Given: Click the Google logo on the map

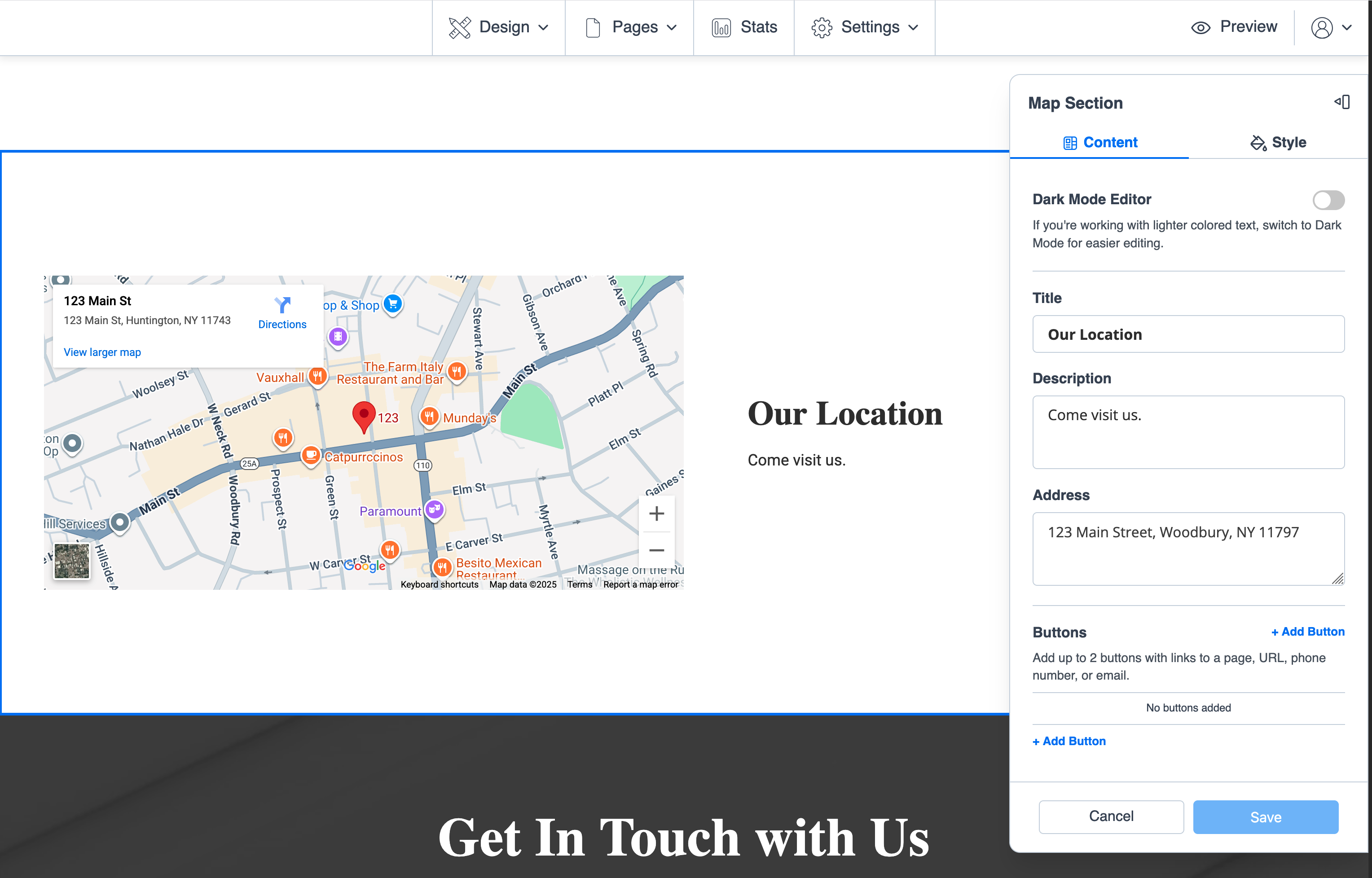Looking at the screenshot, I should pyautogui.click(x=365, y=566).
